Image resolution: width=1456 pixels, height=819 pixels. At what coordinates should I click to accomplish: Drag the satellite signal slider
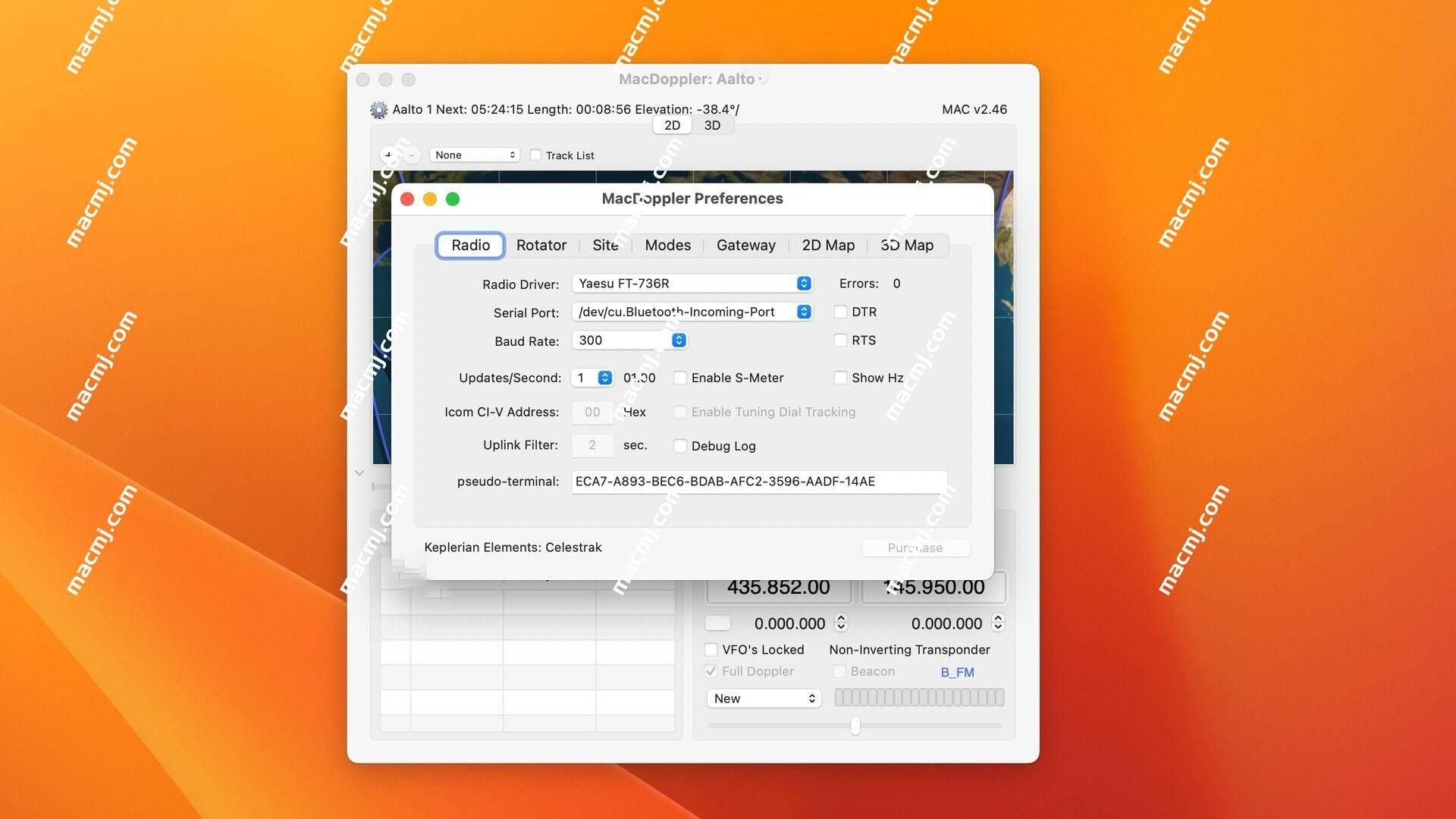point(853,724)
